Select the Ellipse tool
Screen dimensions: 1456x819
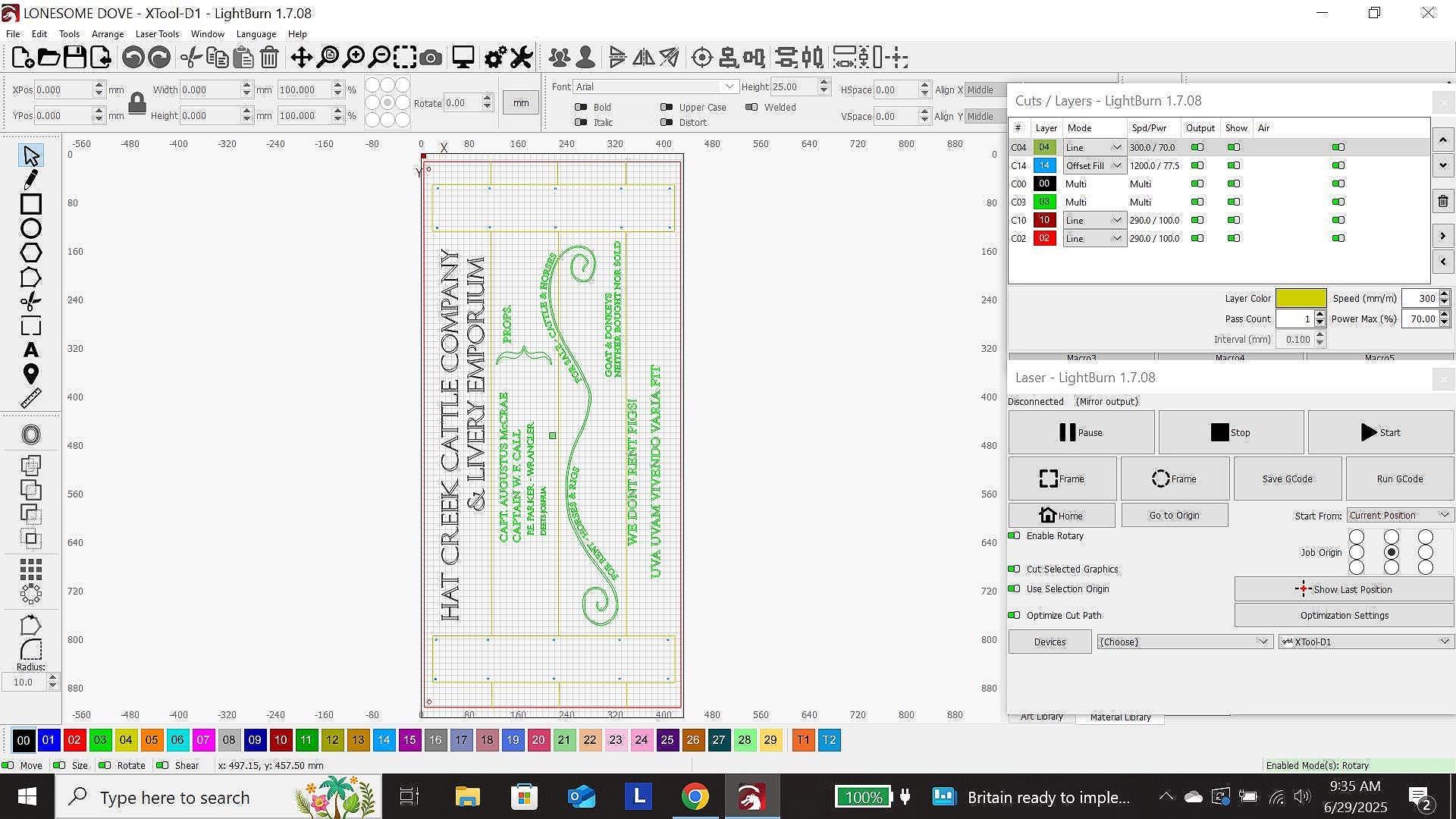[31, 228]
